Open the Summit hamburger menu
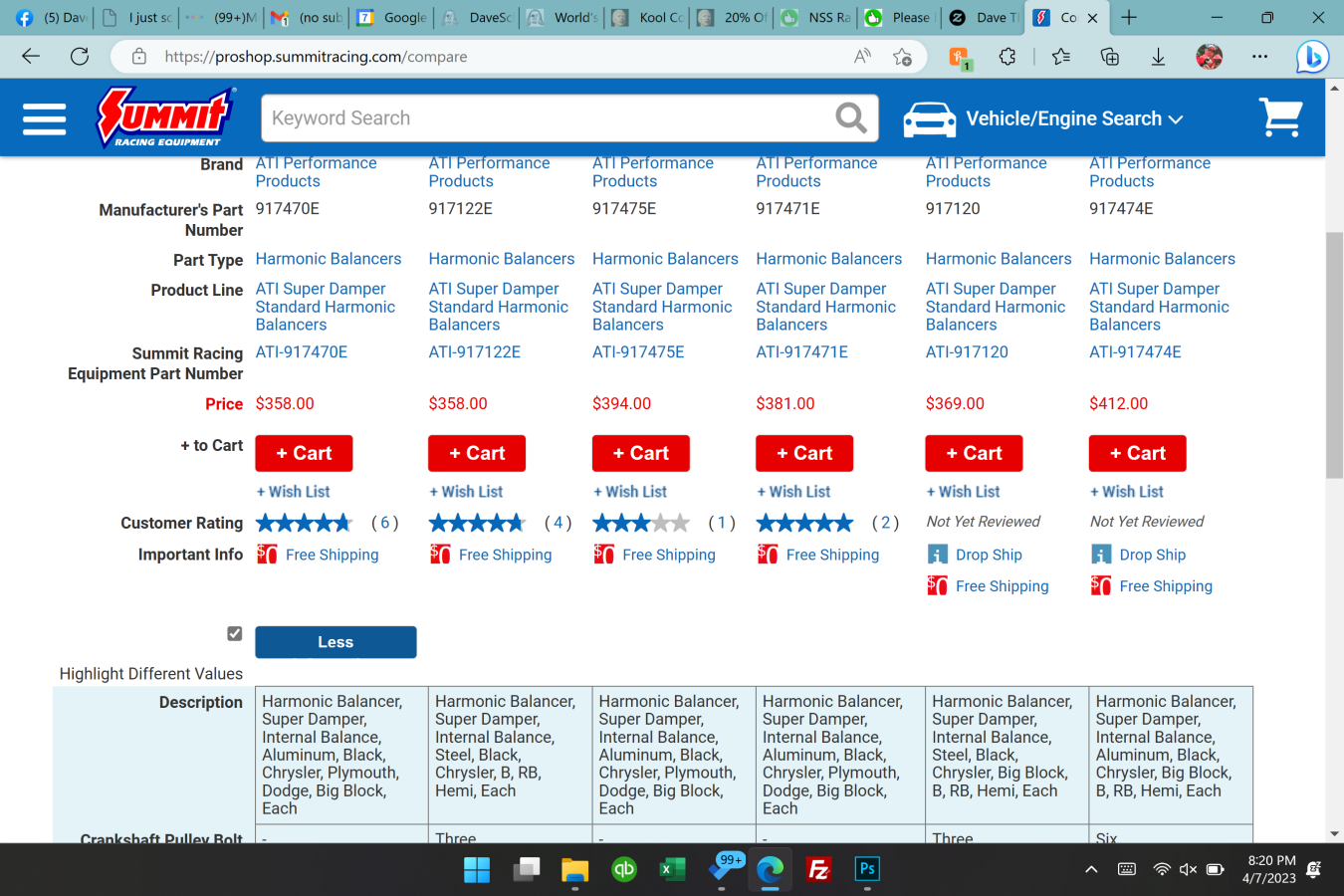The height and width of the screenshot is (896, 1344). click(44, 118)
